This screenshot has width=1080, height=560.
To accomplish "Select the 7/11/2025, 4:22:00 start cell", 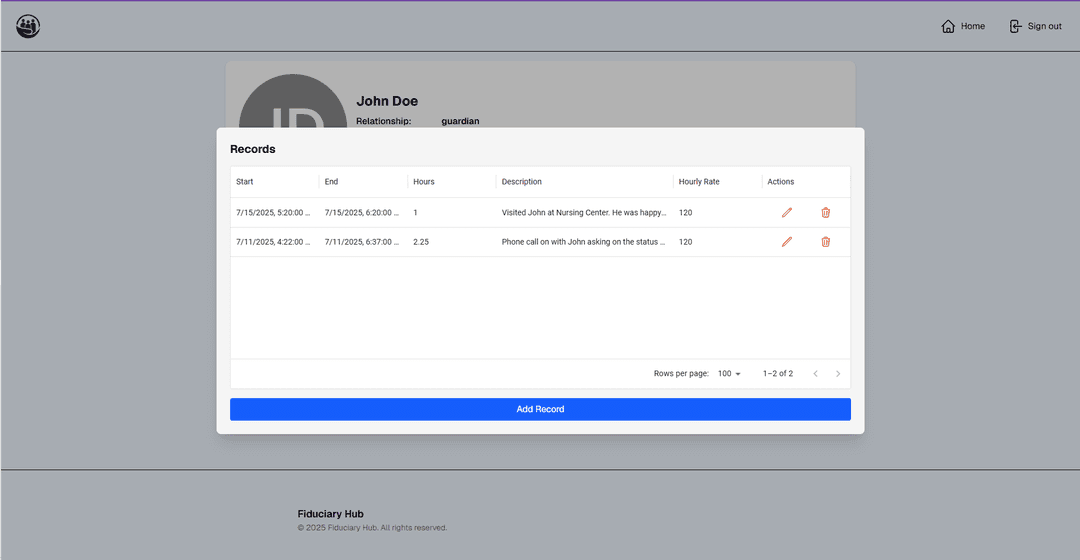I will click(274, 242).
